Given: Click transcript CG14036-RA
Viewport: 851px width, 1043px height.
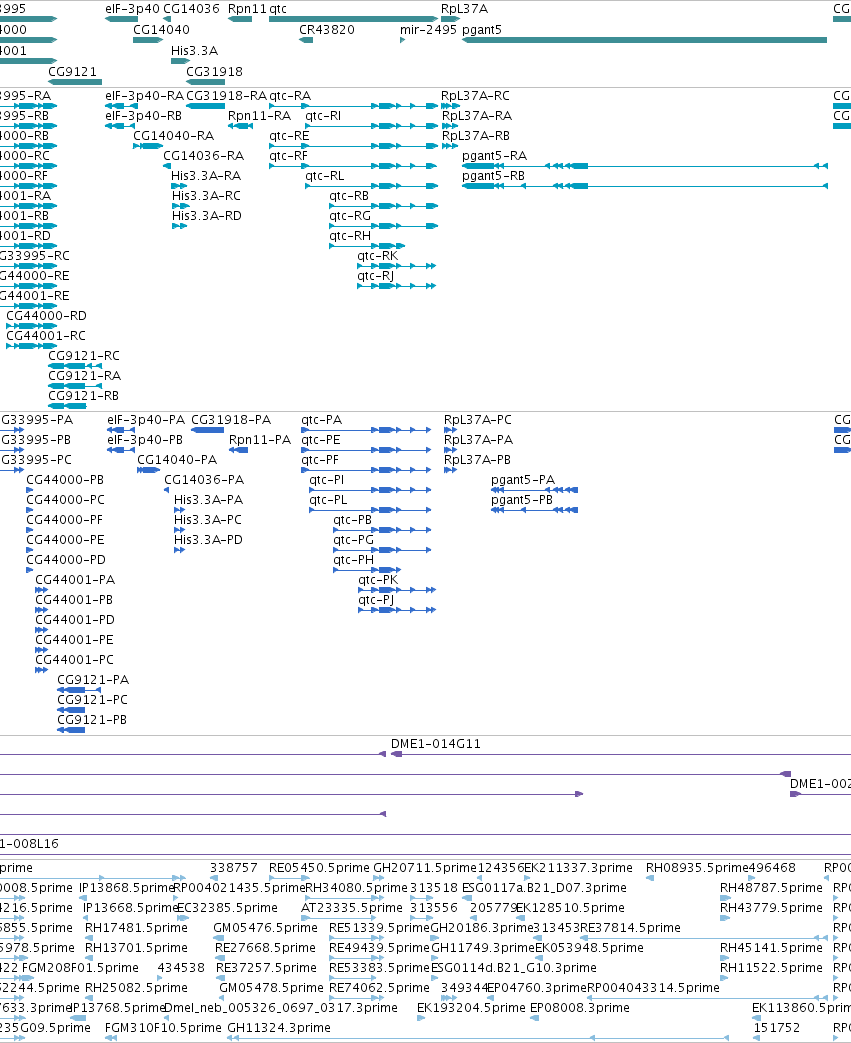Looking at the screenshot, I should click(204, 156).
